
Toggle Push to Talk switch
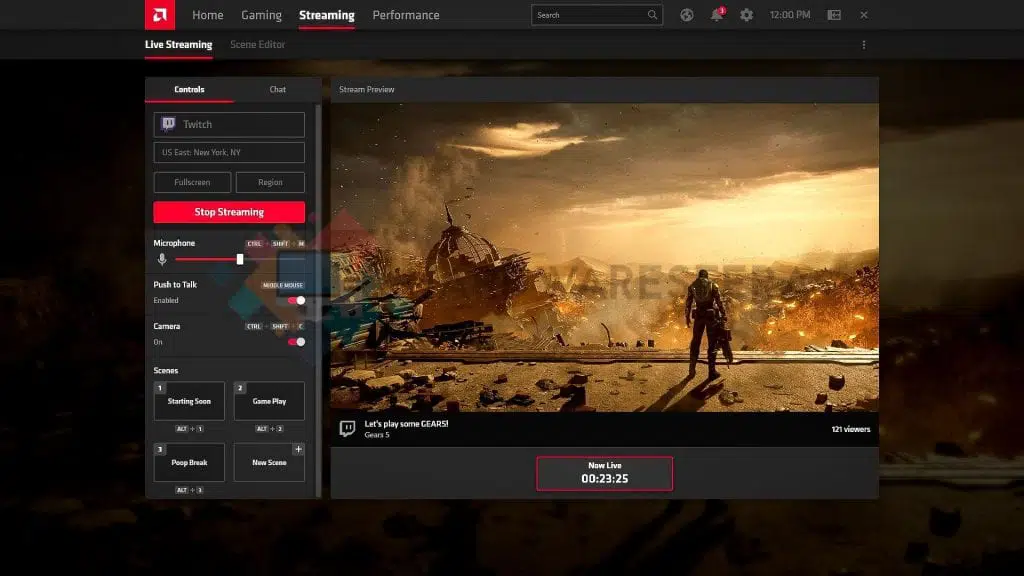click(296, 300)
